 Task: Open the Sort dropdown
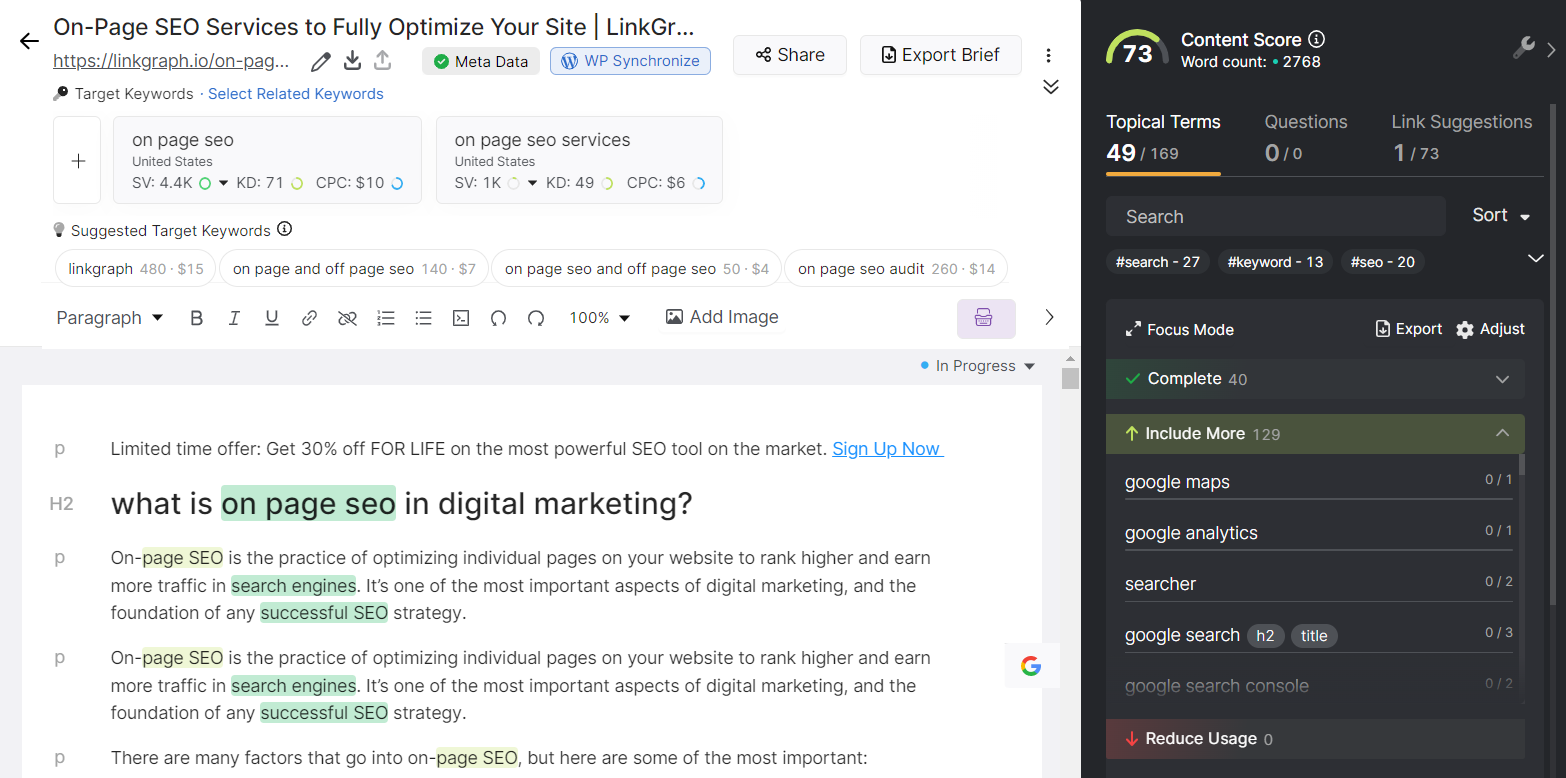(1502, 215)
